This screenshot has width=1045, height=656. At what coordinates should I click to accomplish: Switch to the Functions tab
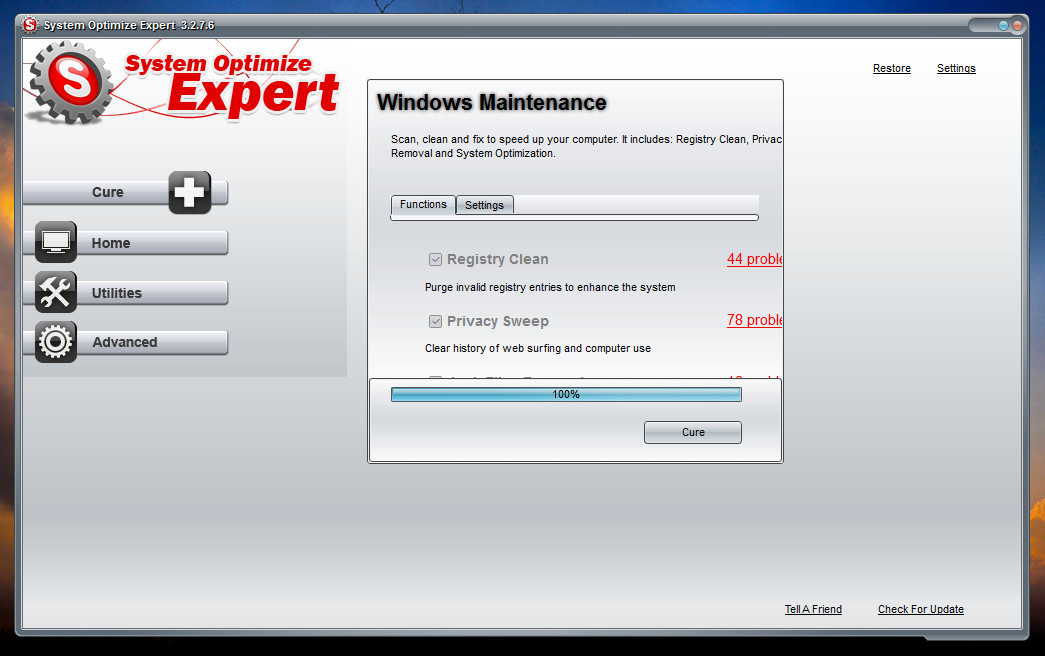[422, 204]
